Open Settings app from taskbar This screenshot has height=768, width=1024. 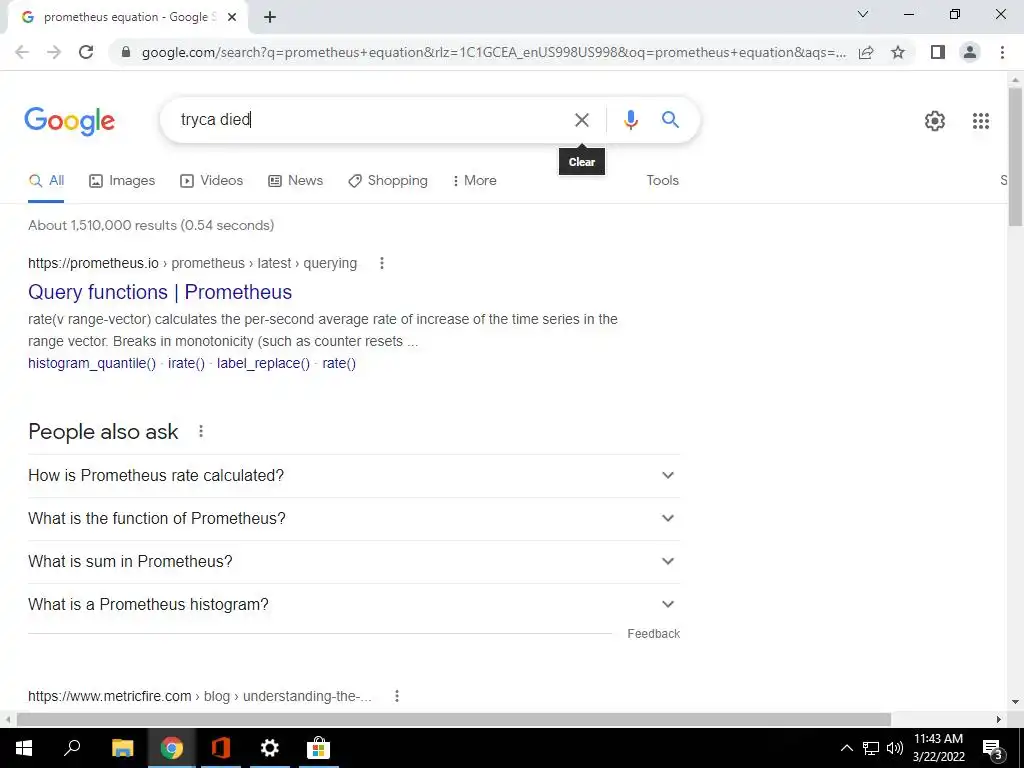click(x=270, y=748)
